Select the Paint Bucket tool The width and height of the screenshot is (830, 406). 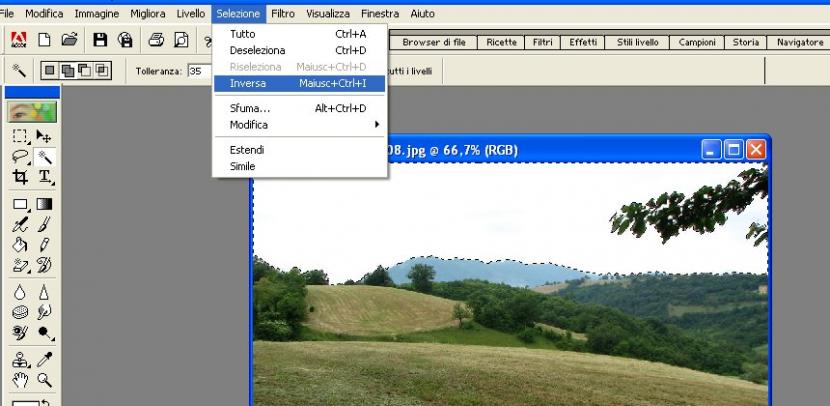(20, 245)
